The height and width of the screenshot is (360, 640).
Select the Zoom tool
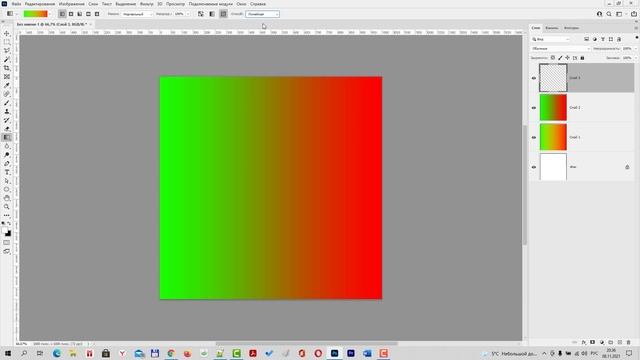point(7,207)
